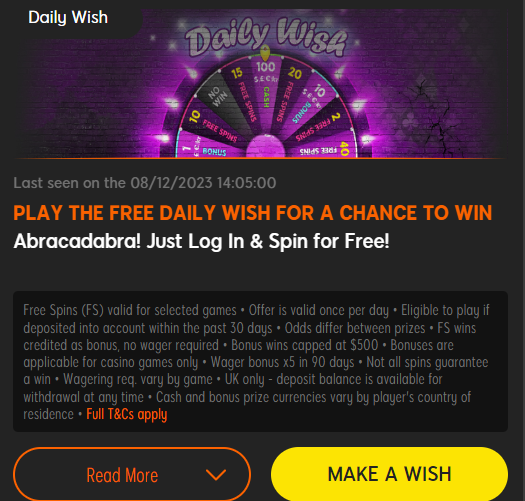
Task: Click the Make a Wish button
Action: pos(389,474)
